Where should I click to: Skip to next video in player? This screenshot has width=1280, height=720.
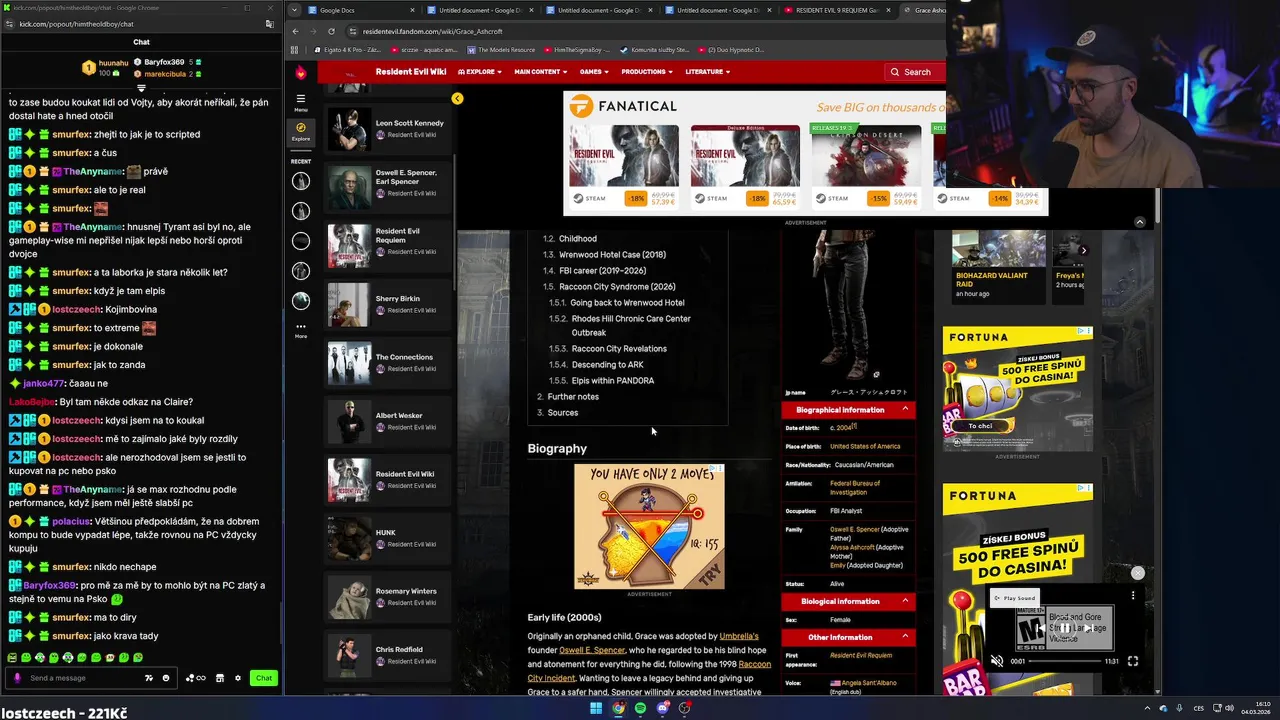pyautogui.click(x=1089, y=629)
